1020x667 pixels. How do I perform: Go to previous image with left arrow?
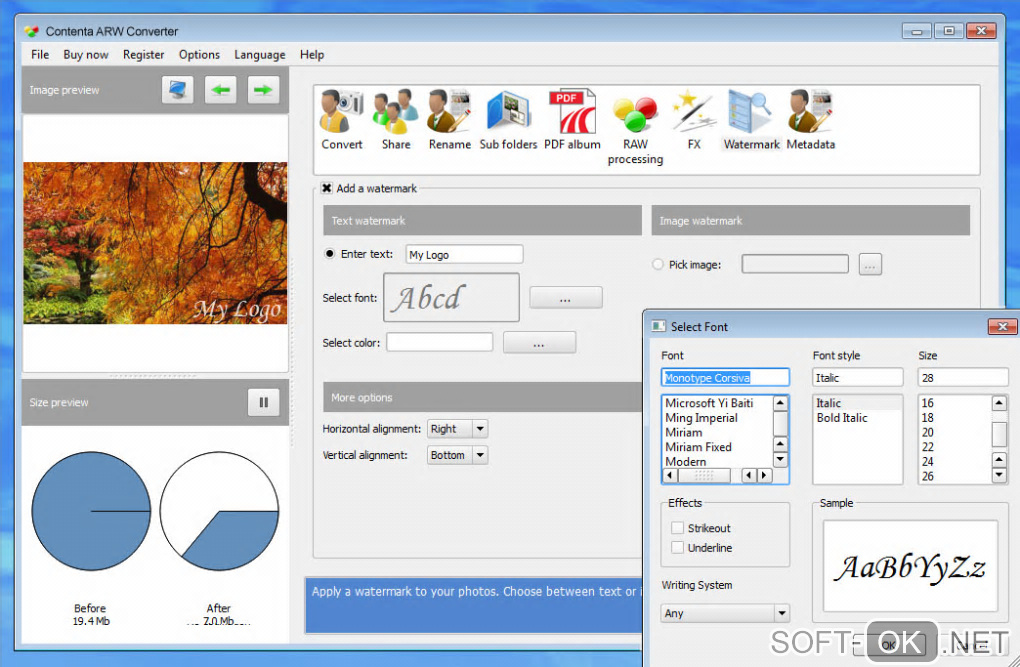point(221,90)
